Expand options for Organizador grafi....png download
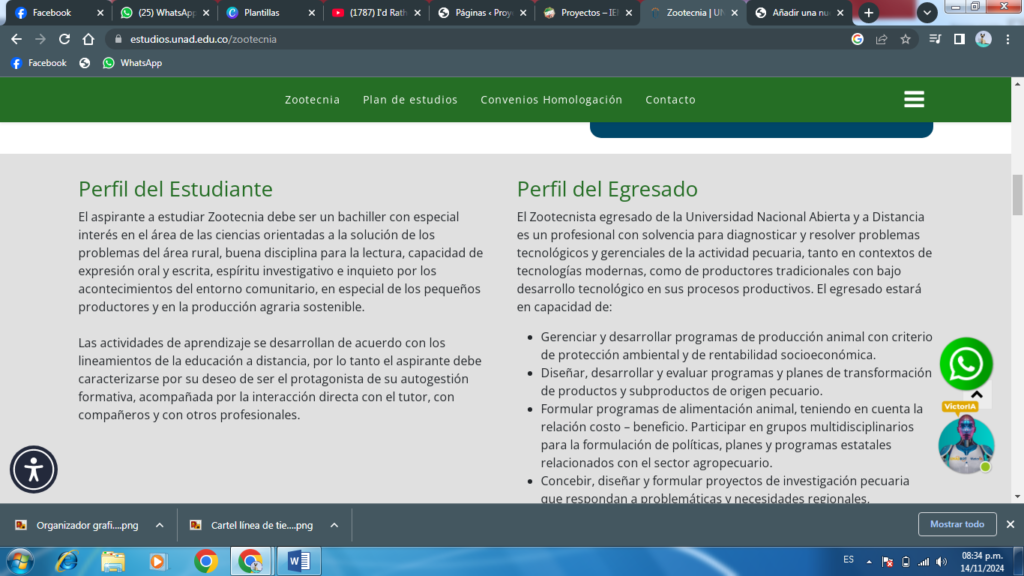 pos(158,525)
